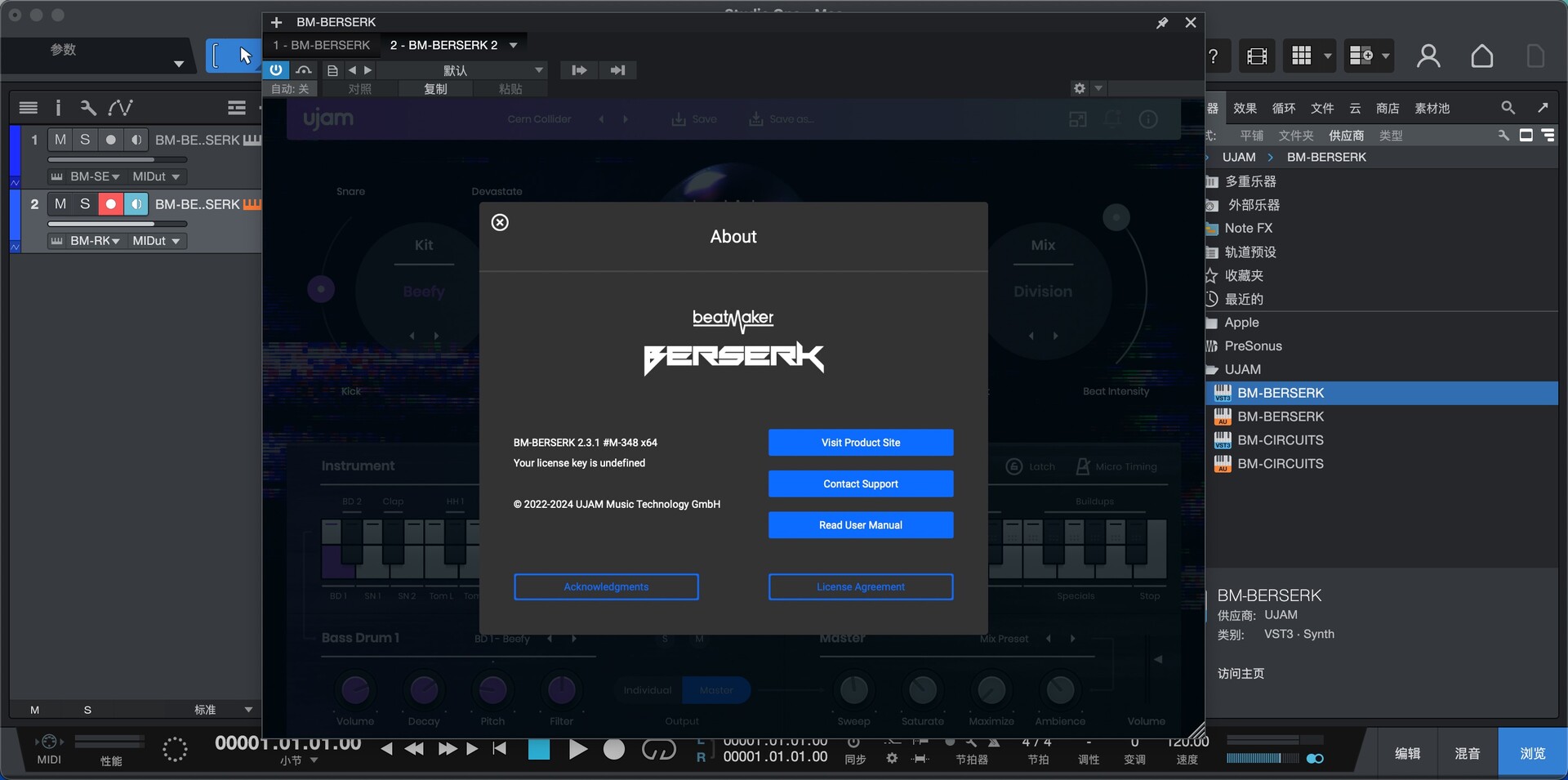Open the Acknowledgments page
Image resolution: width=1568 pixels, height=780 pixels.
[x=606, y=586]
